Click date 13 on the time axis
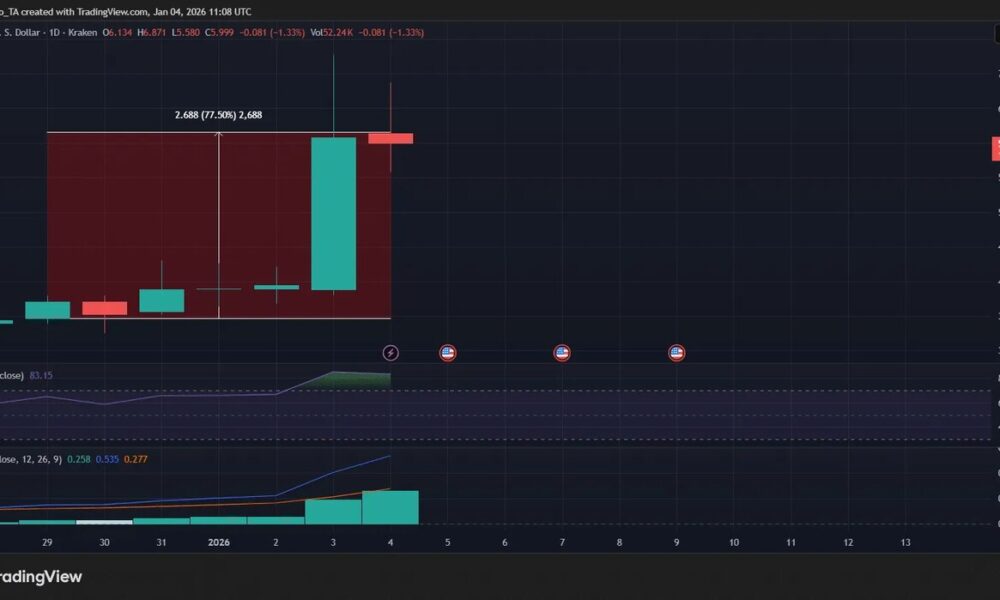Screen dimensions: 1000x600 tap(905, 542)
